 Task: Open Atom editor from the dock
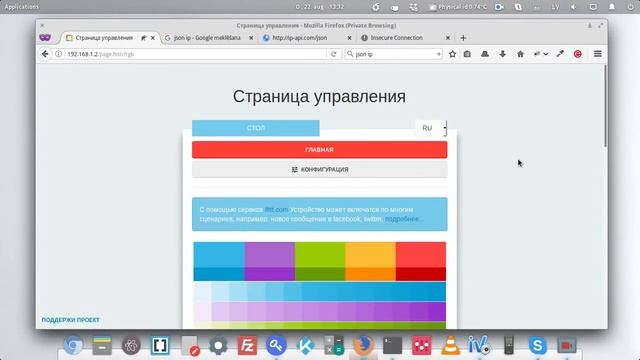pyautogui.click(x=131, y=345)
